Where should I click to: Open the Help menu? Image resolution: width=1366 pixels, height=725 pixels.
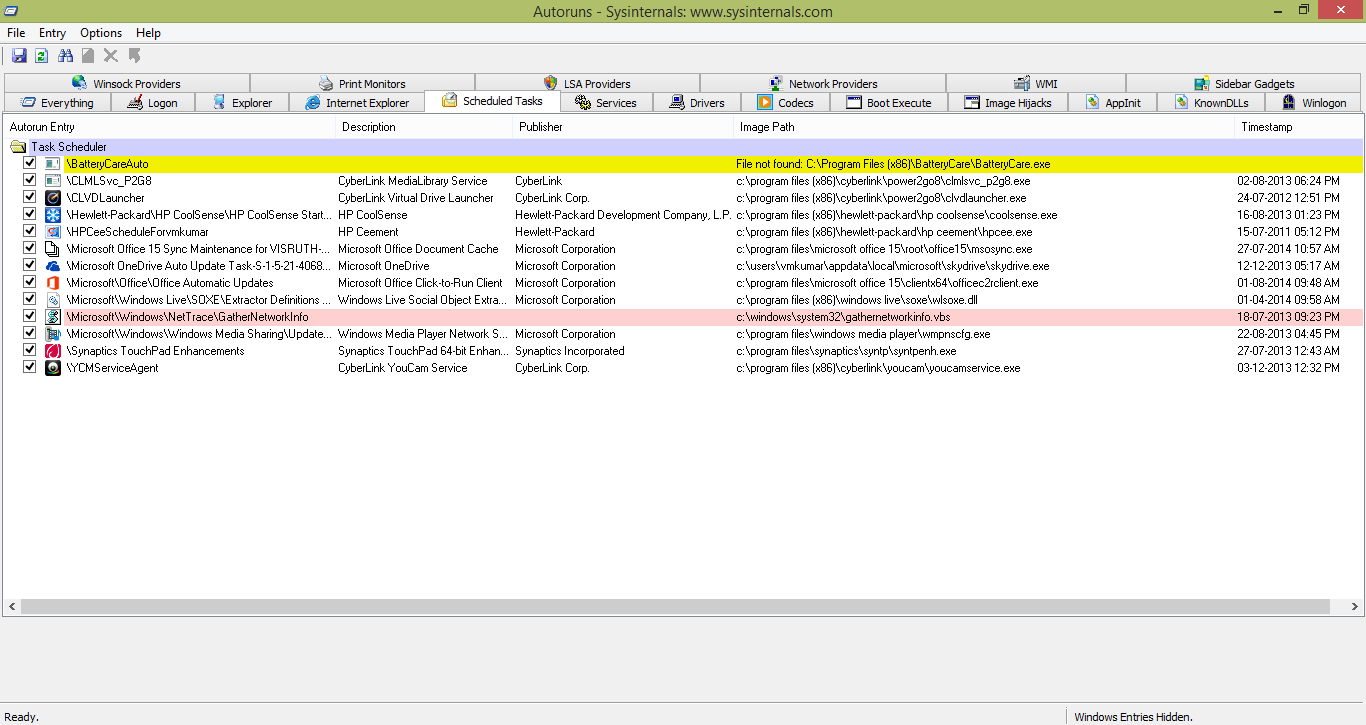point(148,33)
